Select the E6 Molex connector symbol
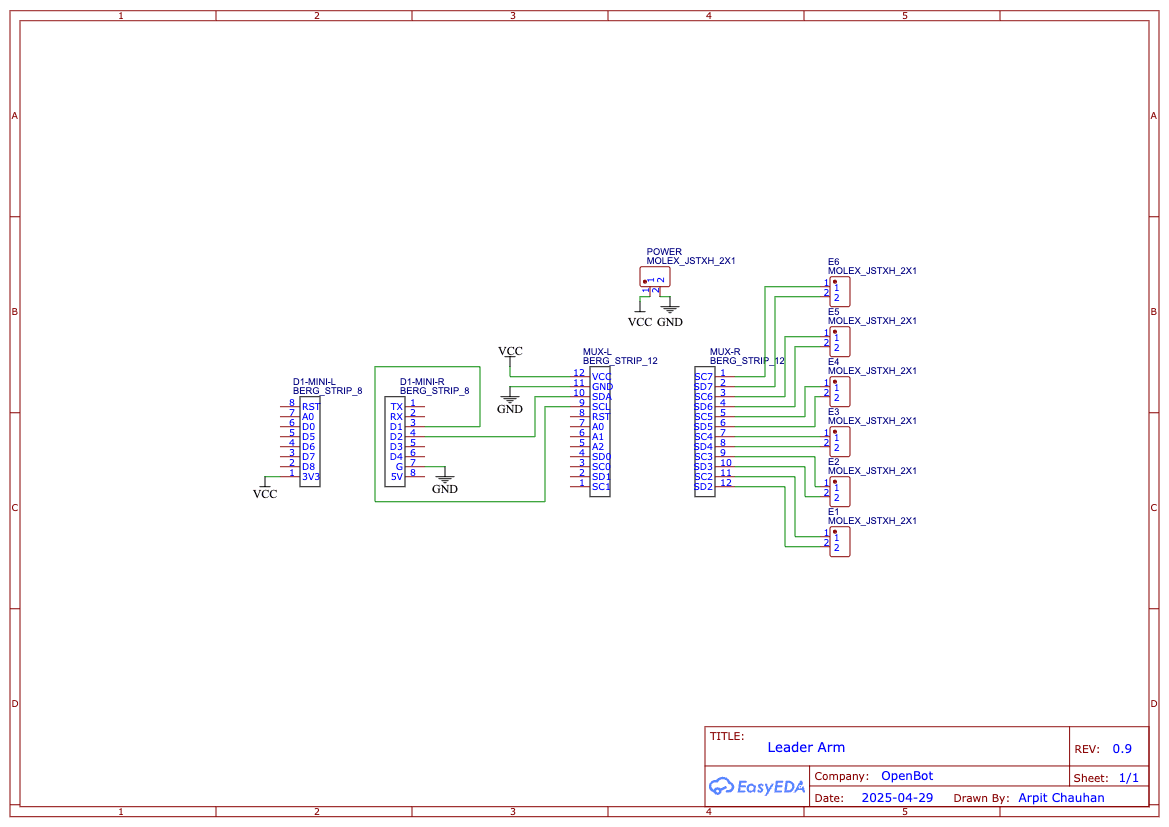Image resolution: width=1169 pixels, height=827 pixels. [839, 292]
